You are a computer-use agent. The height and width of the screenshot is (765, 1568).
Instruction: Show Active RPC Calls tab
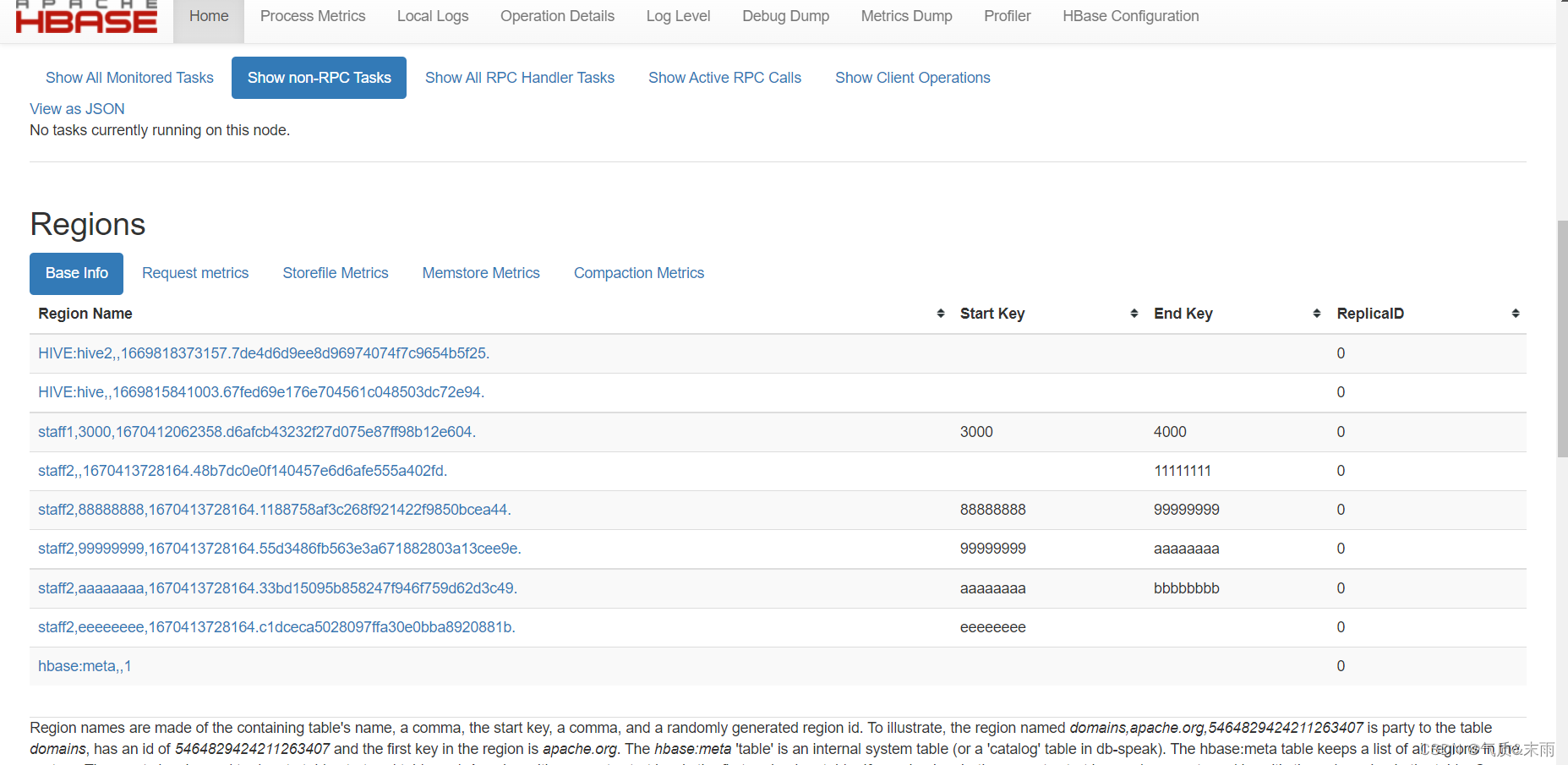click(x=724, y=78)
